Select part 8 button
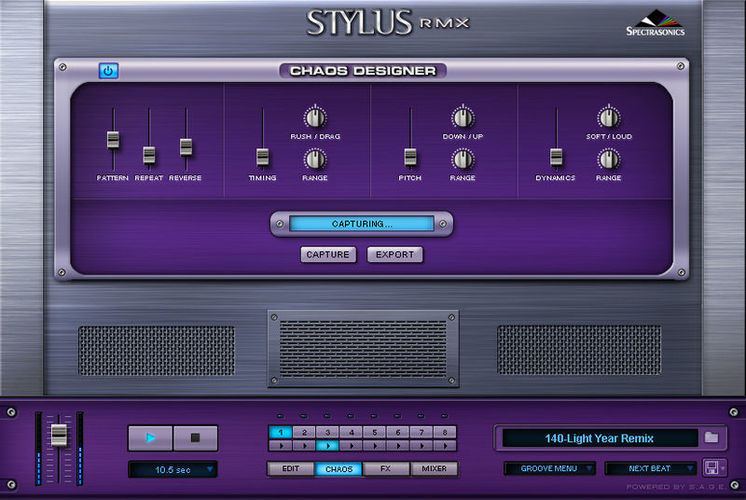746x500 pixels. [x=445, y=432]
